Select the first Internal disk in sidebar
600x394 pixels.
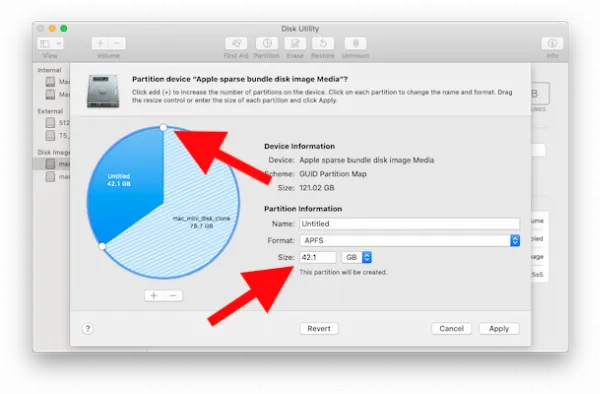pyautogui.click(x=57, y=81)
